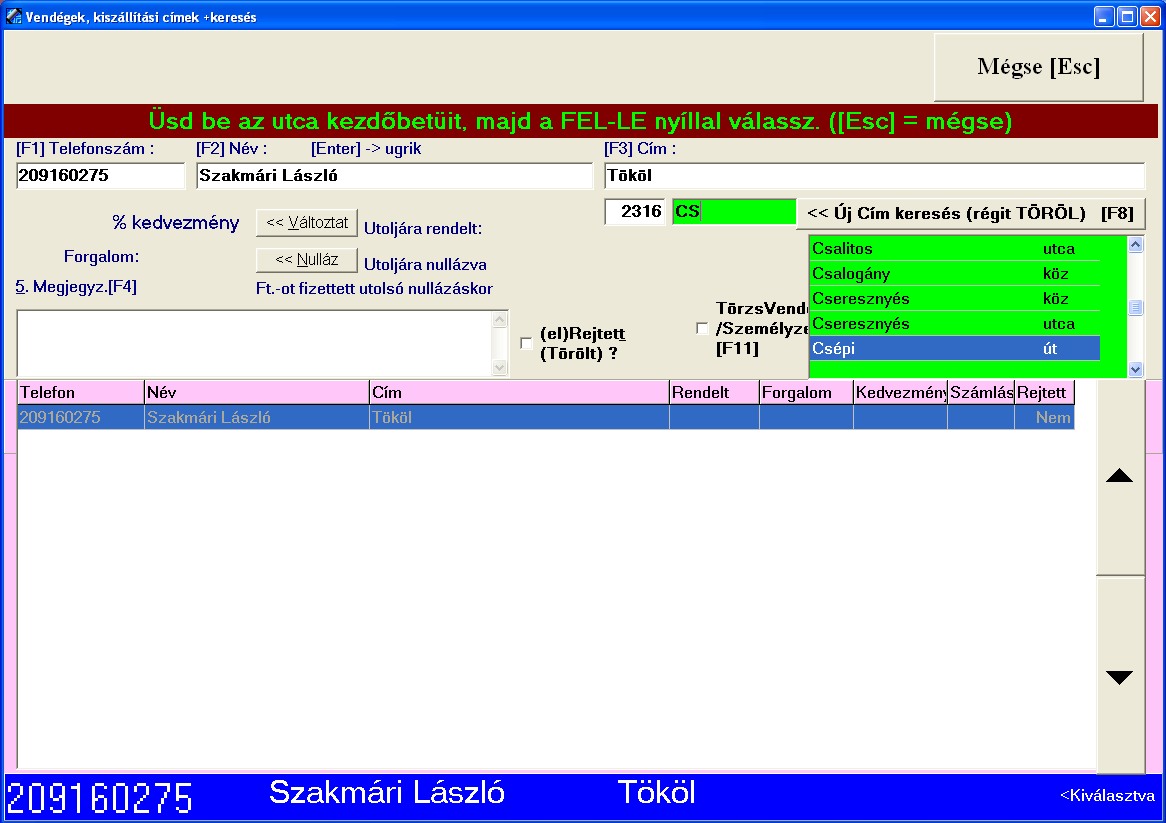The width and height of the screenshot is (1166, 823).
Task: Click Szakmári László cell in table
Action: coord(257,417)
